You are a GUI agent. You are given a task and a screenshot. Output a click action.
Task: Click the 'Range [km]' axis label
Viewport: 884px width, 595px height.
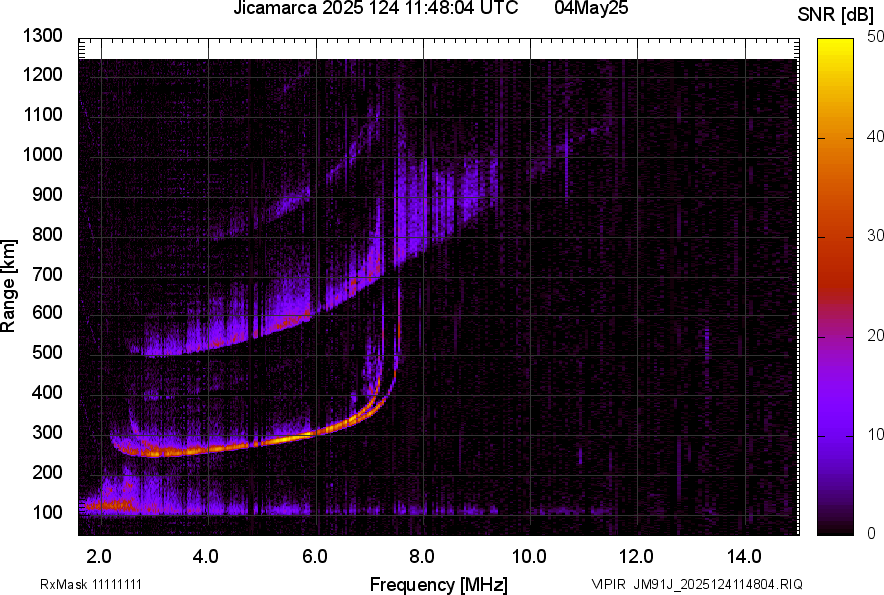coord(8,286)
